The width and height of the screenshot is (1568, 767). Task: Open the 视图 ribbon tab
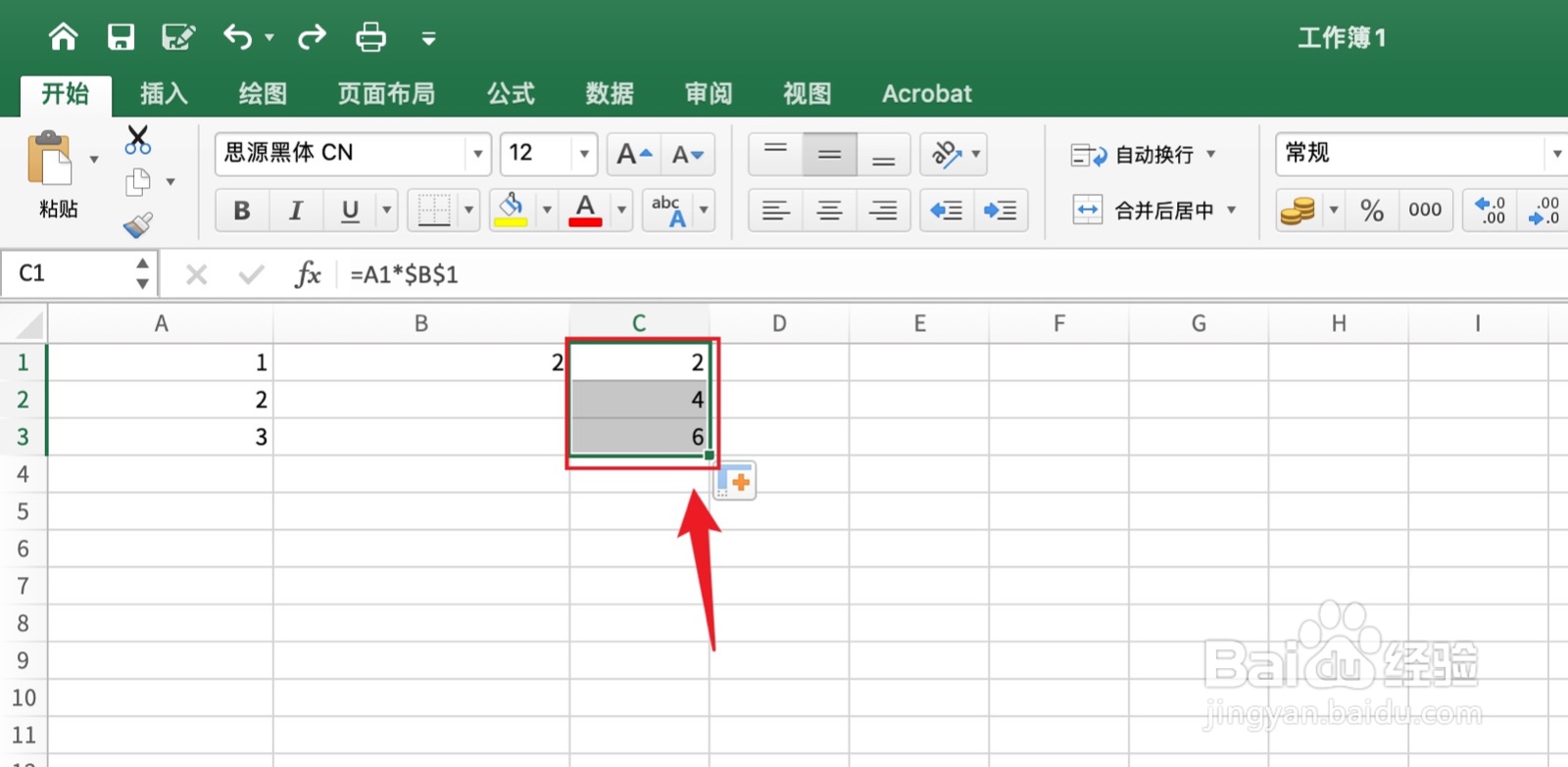point(807,94)
